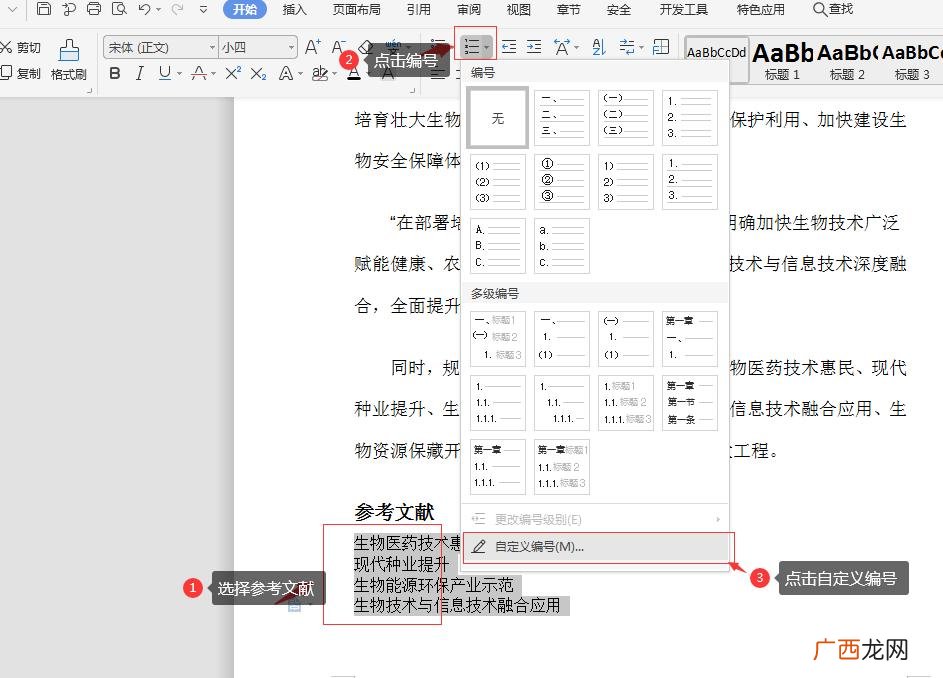Apply the 标题 1 heading style
This screenshot has width=943, height=678.
tap(782, 60)
